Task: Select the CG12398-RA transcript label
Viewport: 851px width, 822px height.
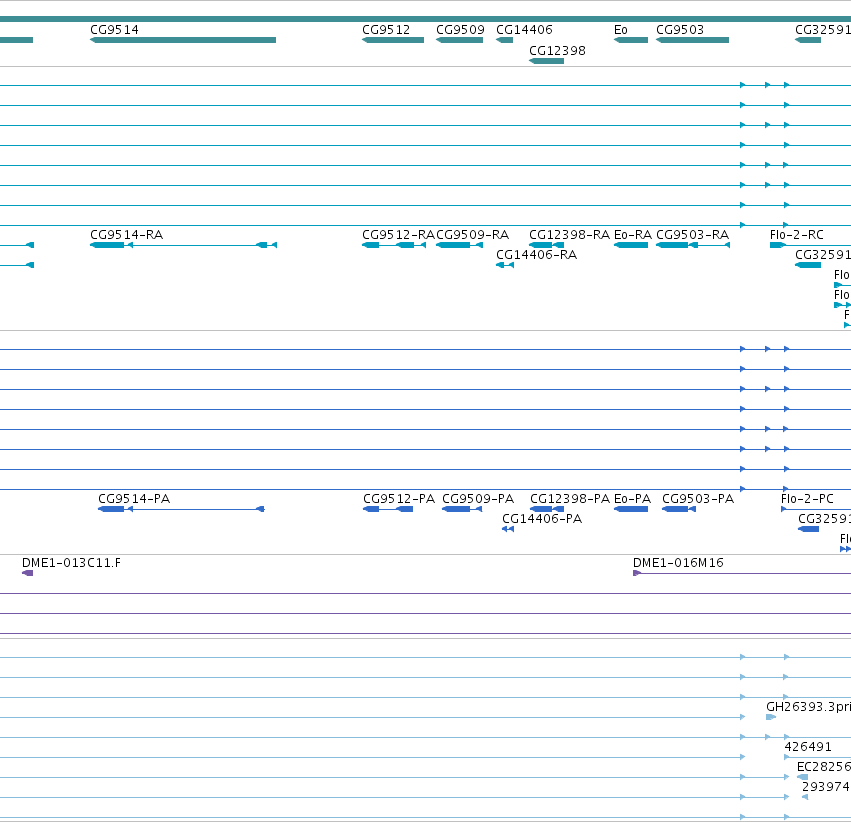Action: click(x=569, y=235)
